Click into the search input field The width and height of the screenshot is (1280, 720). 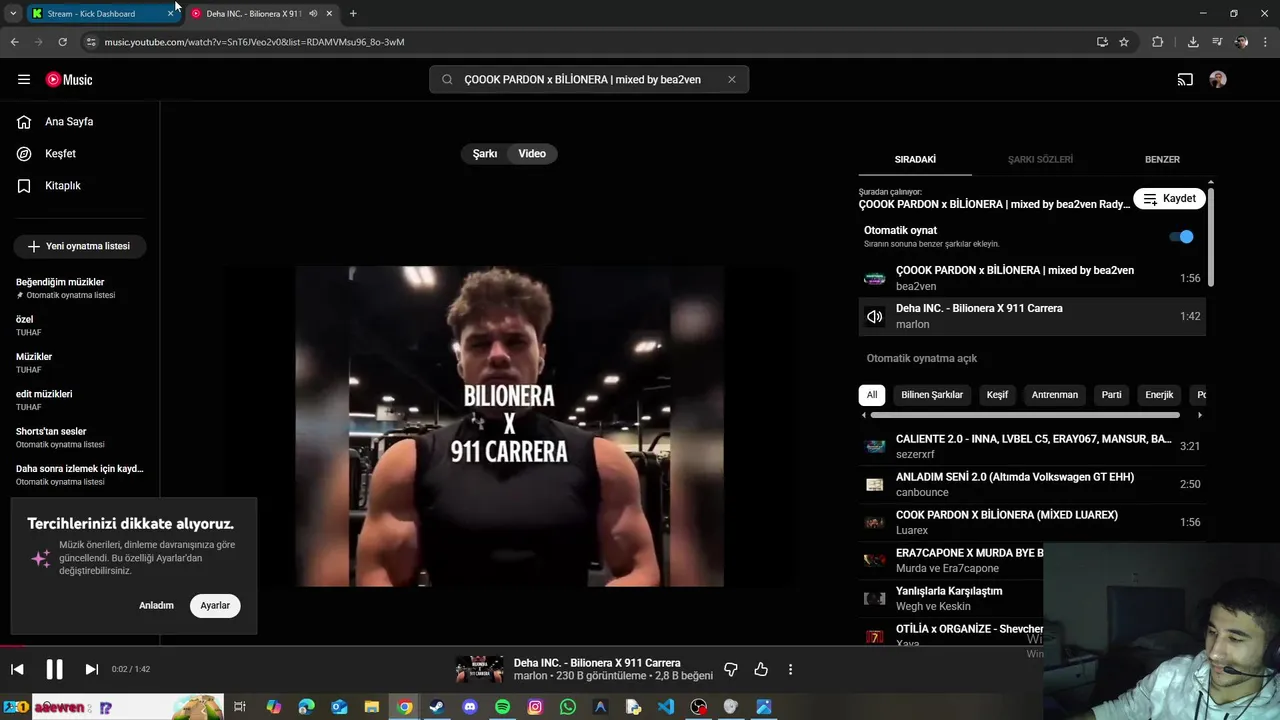[x=588, y=80]
